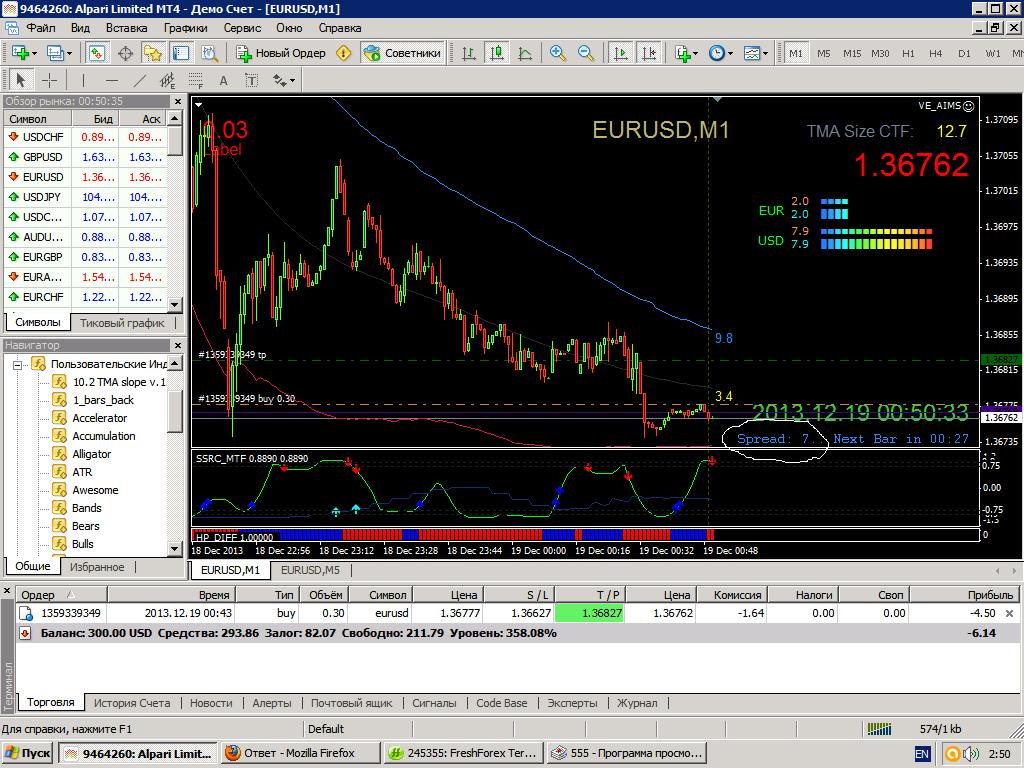
Task: Open the История Счета terminal tab
Action: tap(132, 703)
